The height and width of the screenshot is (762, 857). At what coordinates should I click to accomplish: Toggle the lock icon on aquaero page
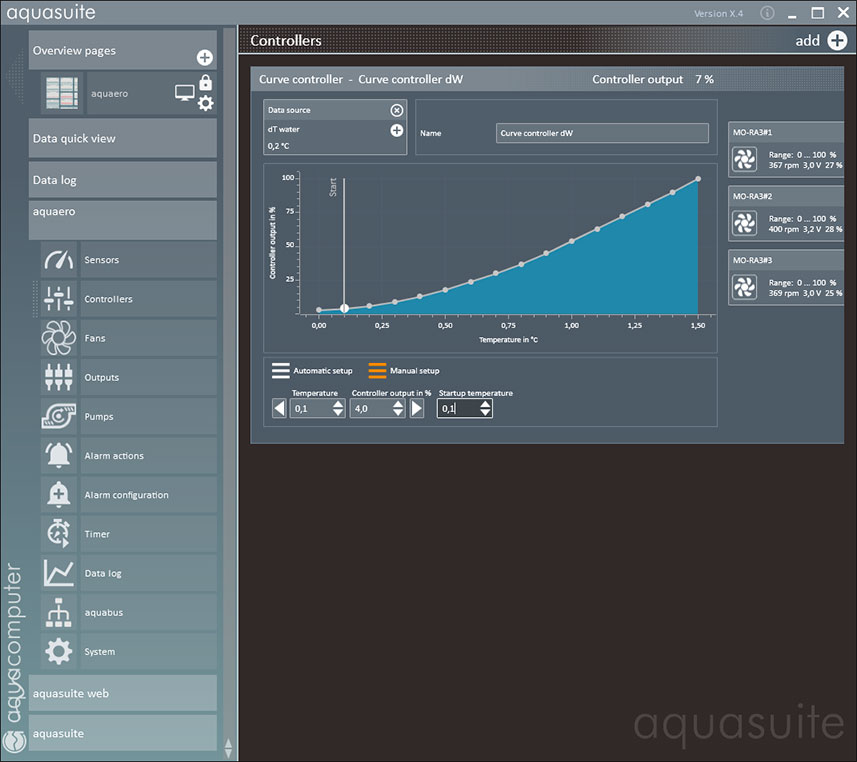point(206,83)
